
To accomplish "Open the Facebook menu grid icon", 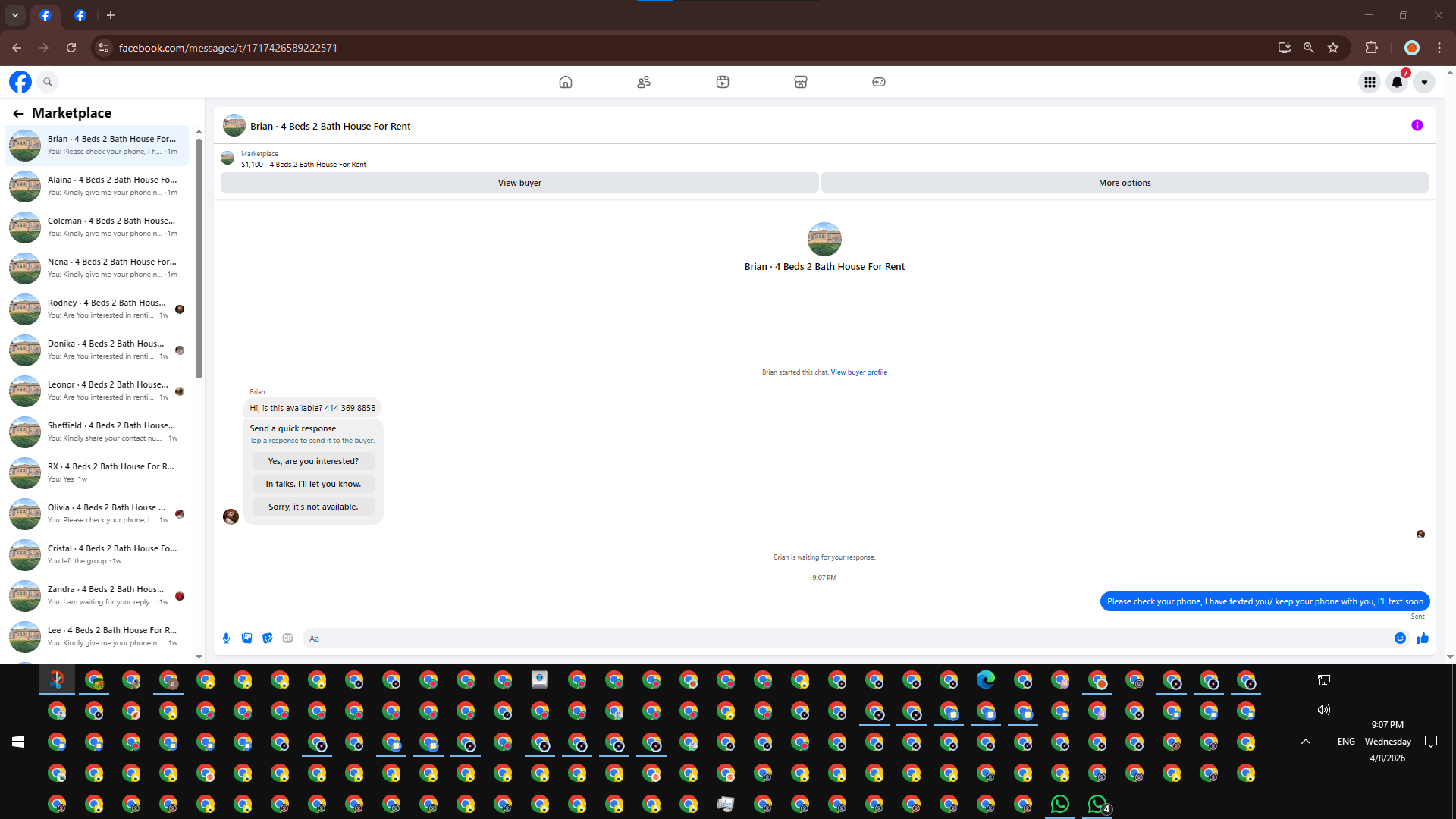I will click(1370, 82).
